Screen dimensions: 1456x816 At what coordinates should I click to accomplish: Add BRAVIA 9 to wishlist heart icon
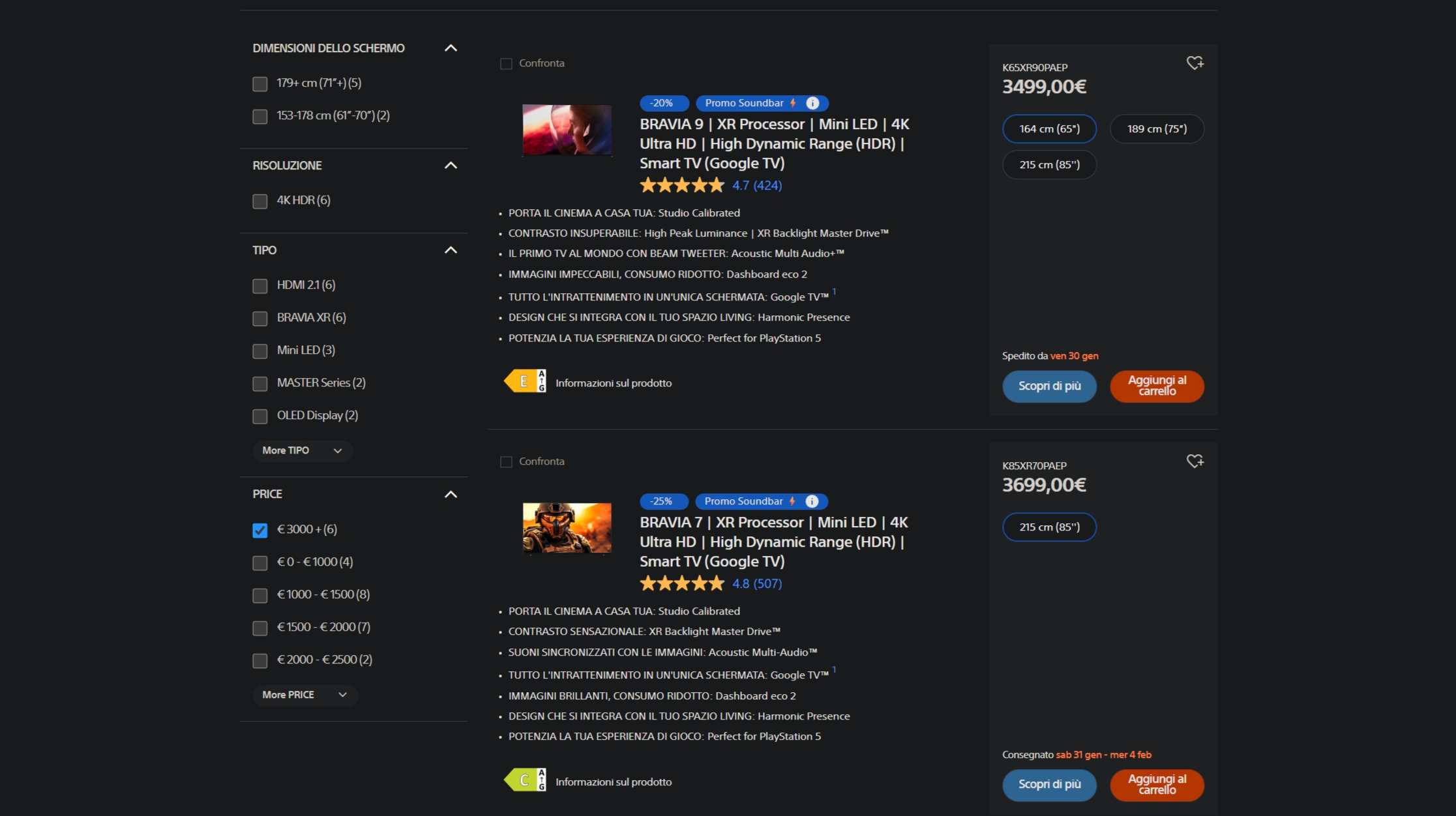1194,63
